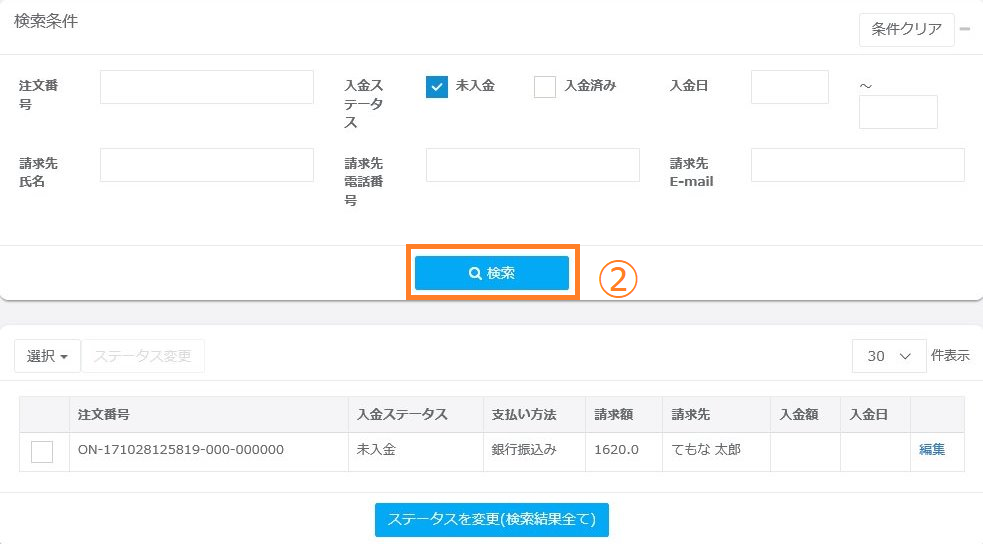Image resolution: width=983 pixels, height=544 pixels.
Task: Click the 編集 link for the order
Action: (x=932, y=450)
